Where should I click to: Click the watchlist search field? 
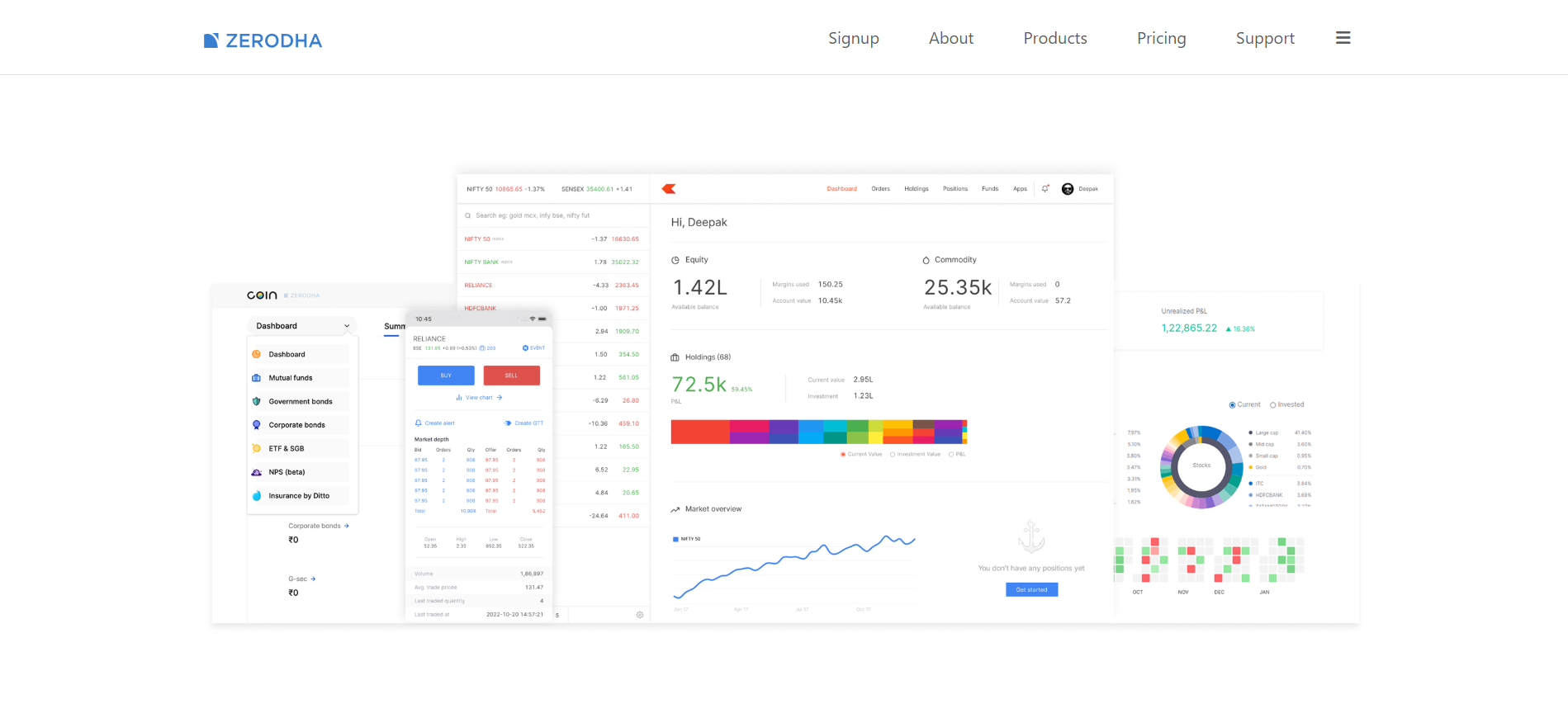553,215
